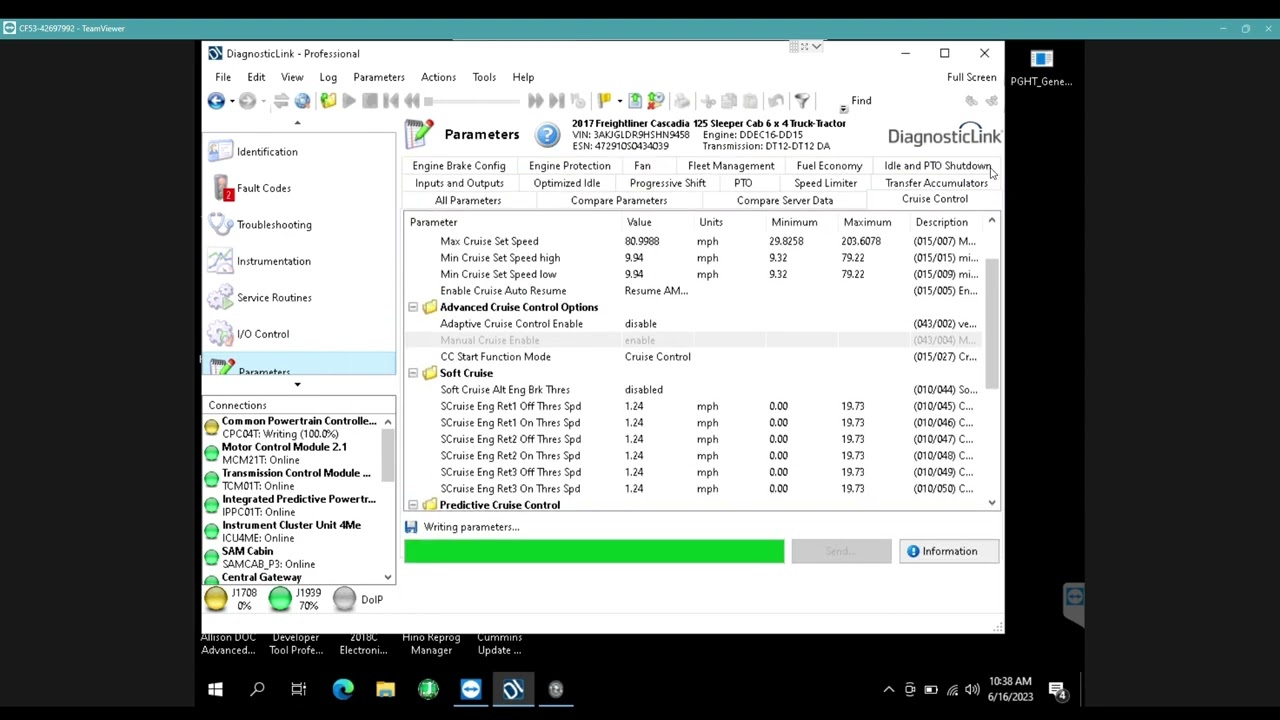1280x720 pixels.
Task: Click the blue back navigation arrow
Action: coord(216,101)
